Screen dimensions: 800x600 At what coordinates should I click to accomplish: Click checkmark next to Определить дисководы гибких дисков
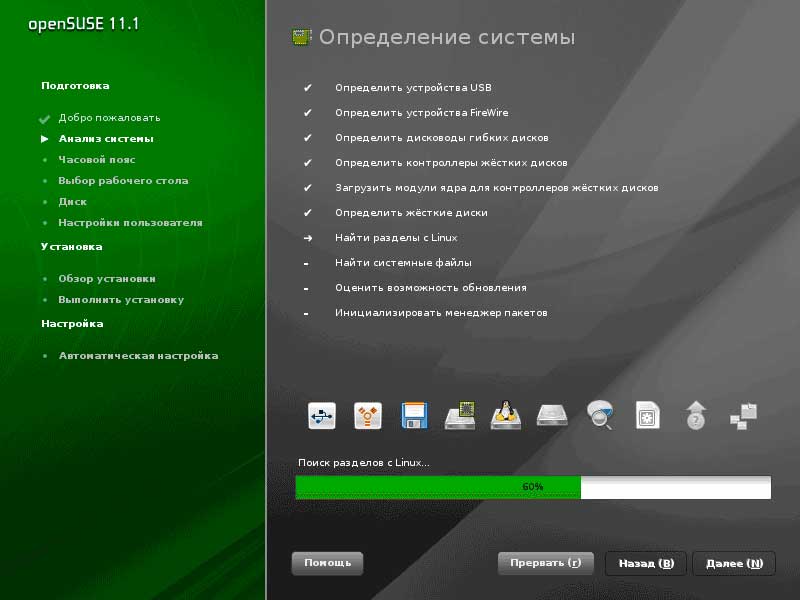[307, 138]
